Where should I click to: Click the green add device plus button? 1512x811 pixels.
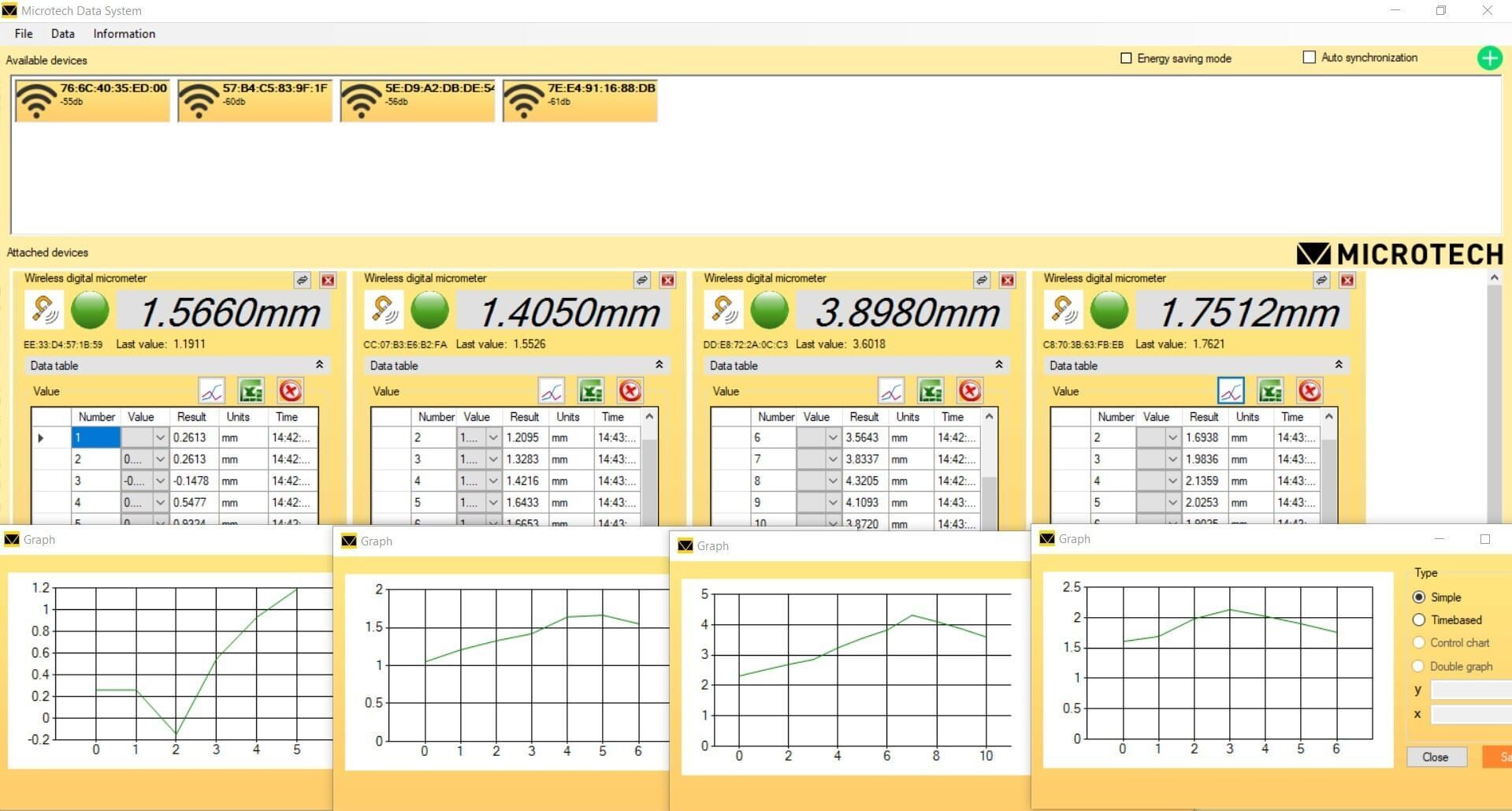1489,58
